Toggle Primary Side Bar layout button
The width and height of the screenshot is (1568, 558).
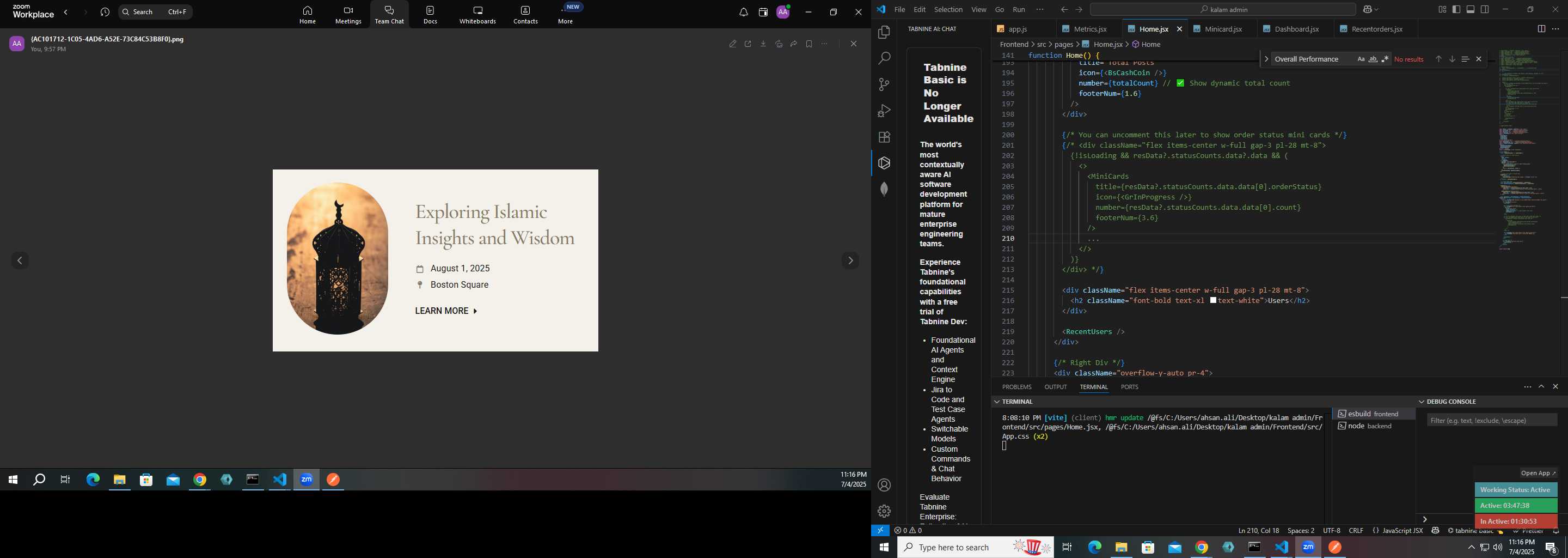pos(1456,10)
